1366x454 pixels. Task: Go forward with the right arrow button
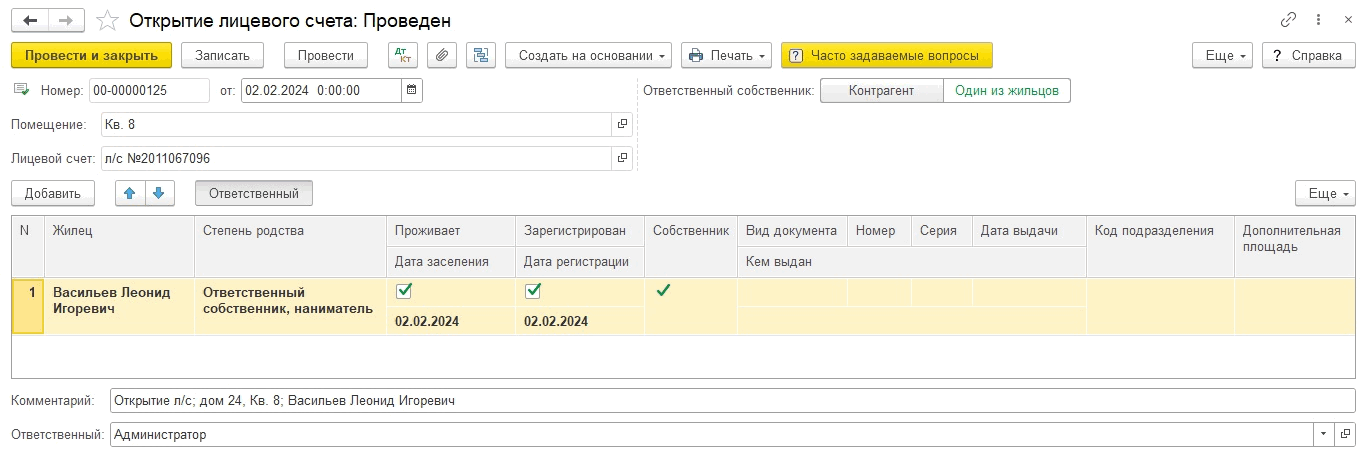click(67, 20)
